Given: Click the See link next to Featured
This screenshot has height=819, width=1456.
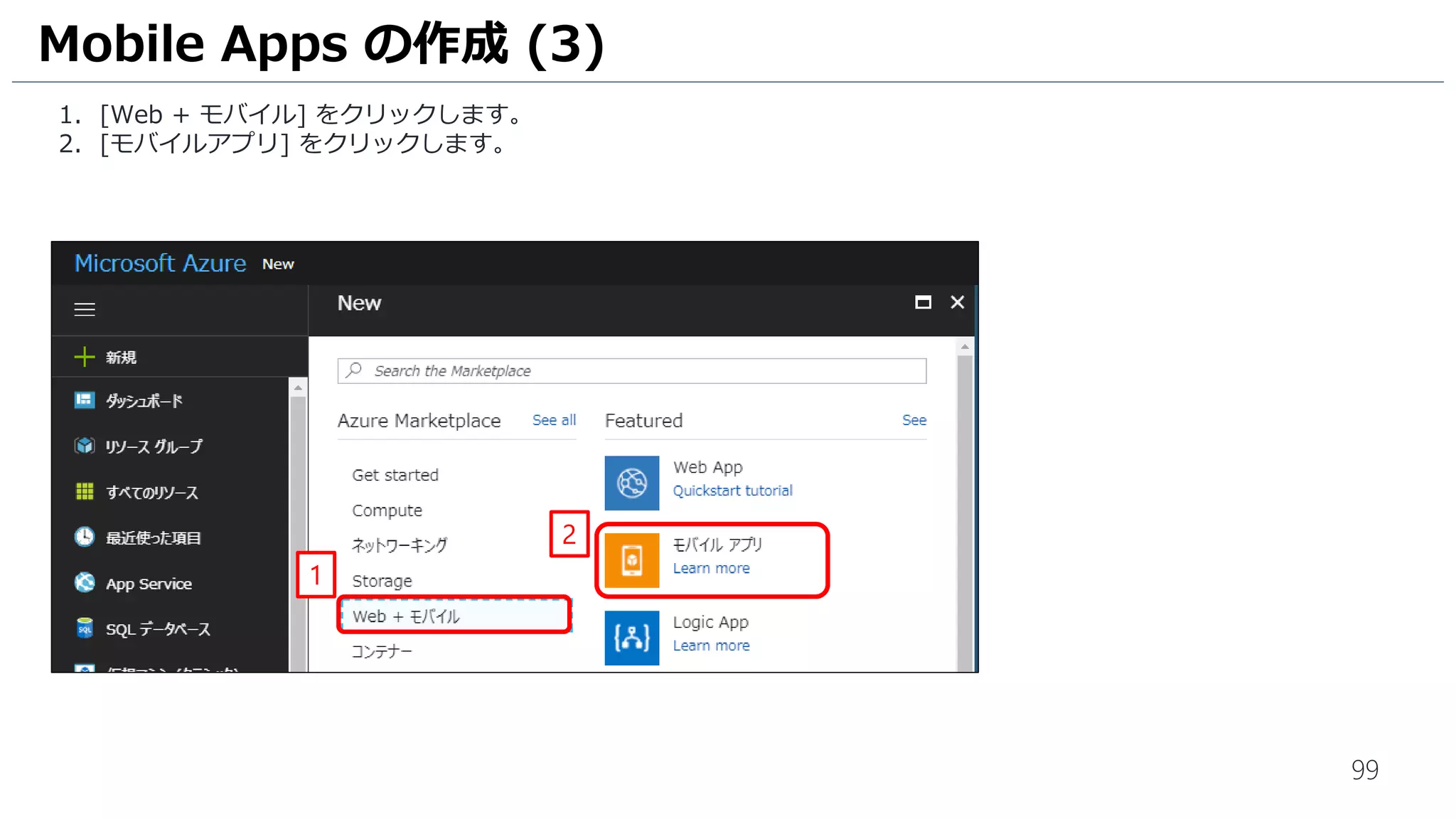Looking at the screenshot, I should pos(914,420).
